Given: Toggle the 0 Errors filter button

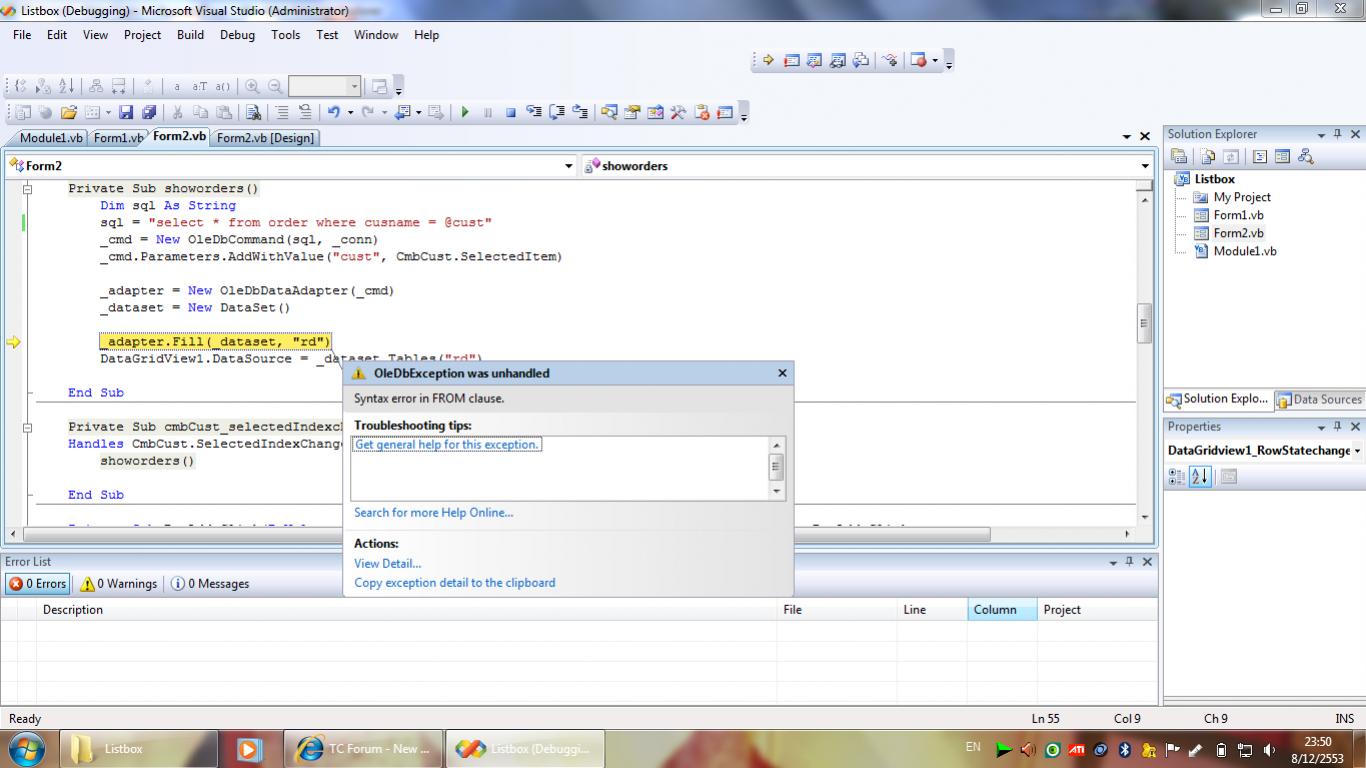Looking at the screenshot, I should [x=38, y=584].
